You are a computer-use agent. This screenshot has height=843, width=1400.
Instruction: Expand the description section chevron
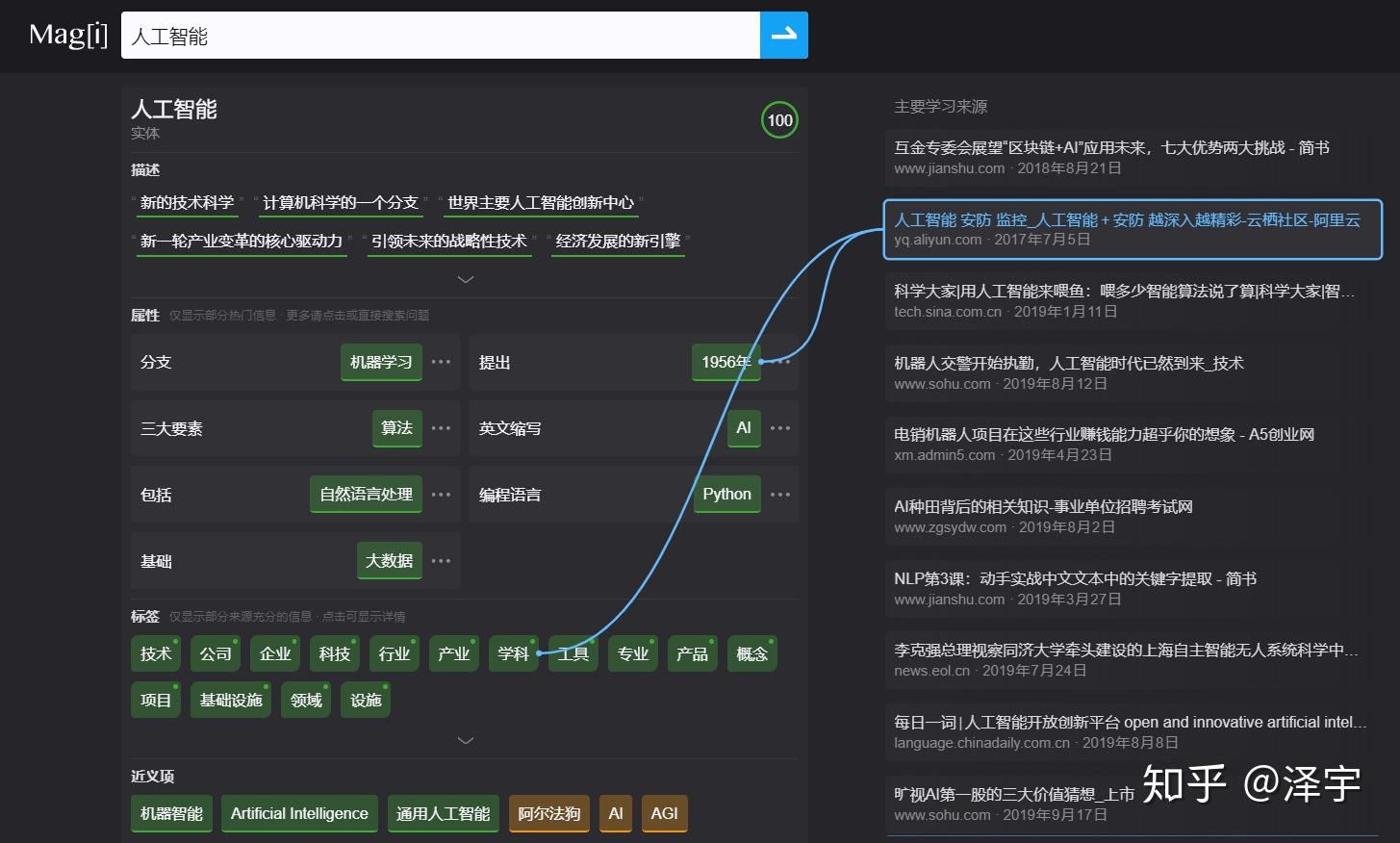[x=465, y=279]
